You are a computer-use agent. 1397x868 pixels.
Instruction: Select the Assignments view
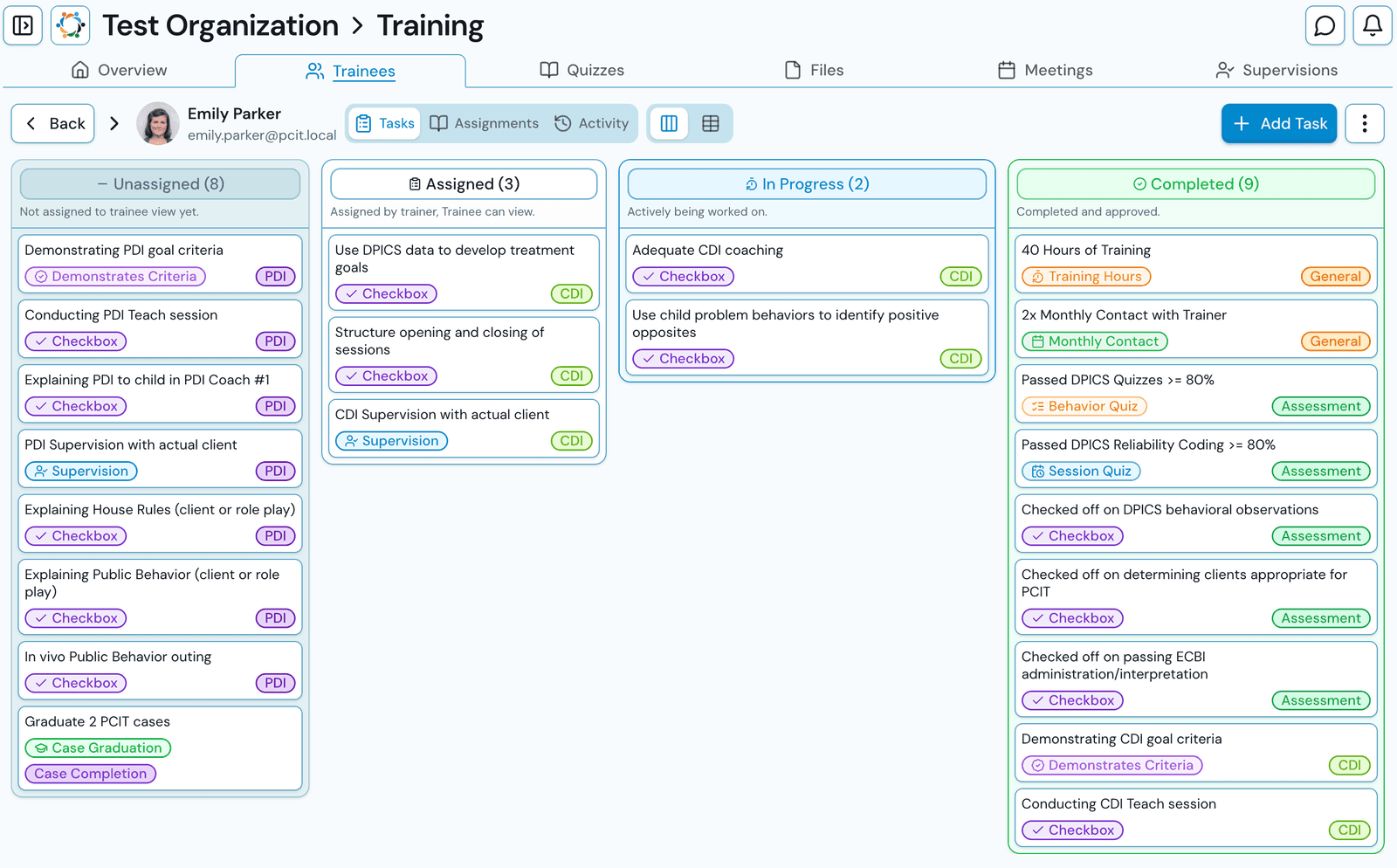(x=485, y=123)
